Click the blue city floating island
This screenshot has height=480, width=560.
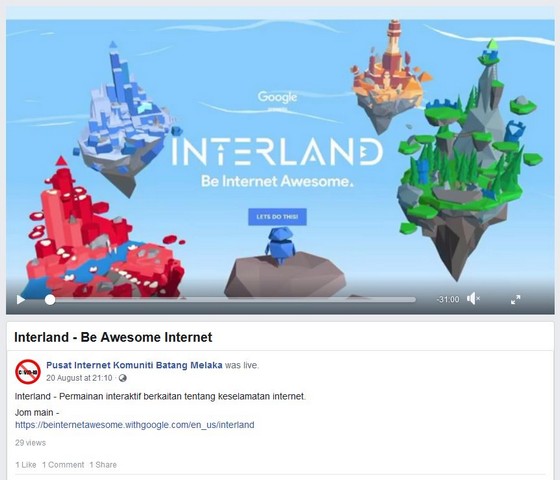pyautogui.click(x=125, y=121)
